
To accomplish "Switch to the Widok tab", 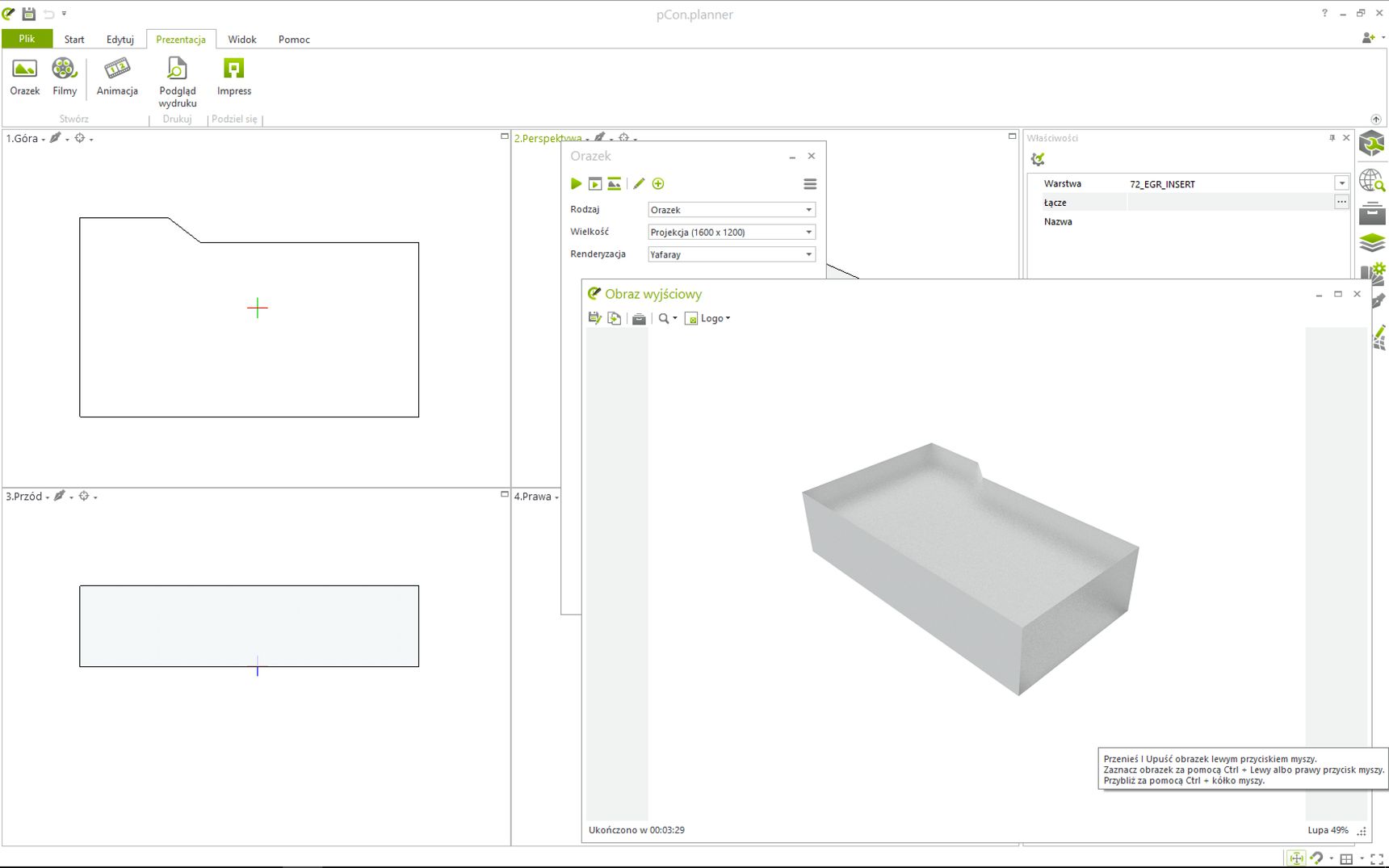I will pyautogui.click(x=242, y=40).
